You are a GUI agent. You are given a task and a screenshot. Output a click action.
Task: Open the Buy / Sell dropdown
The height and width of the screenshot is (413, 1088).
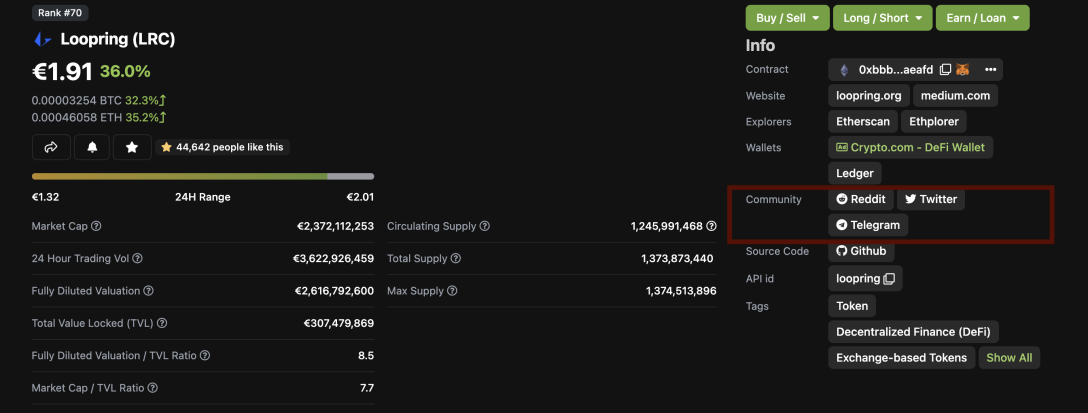(788, 18)
